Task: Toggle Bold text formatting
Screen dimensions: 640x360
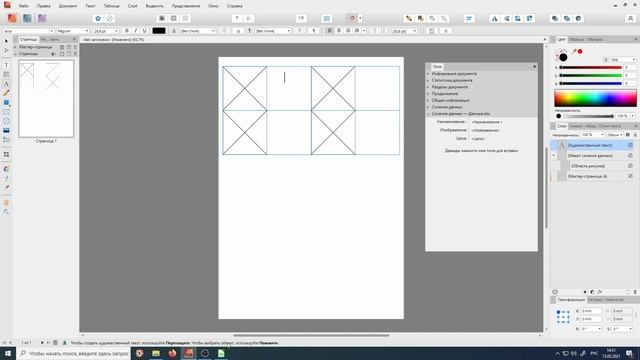Action: coord(127,31)
